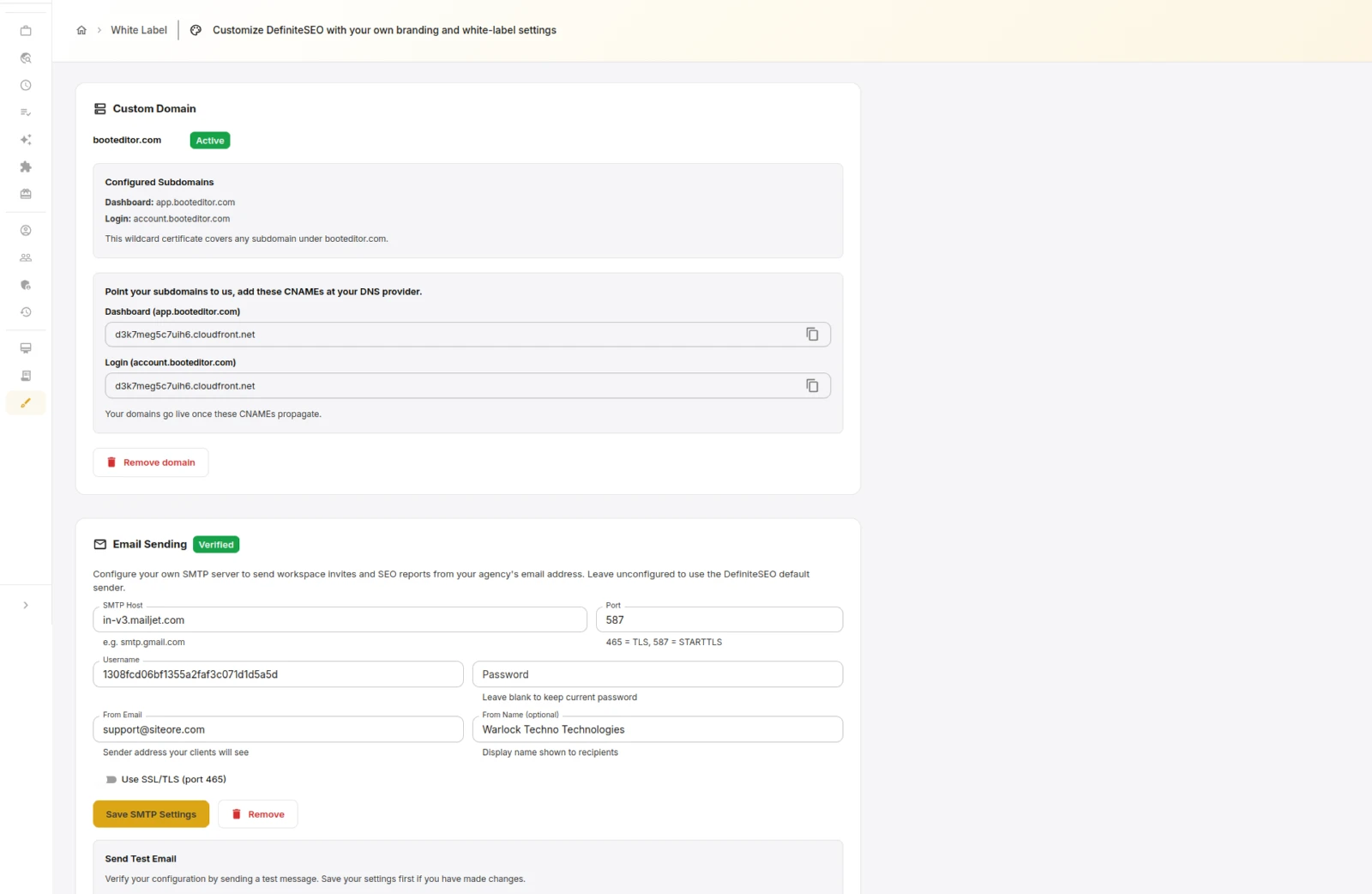Click the app.booteditor.com Dashboard subdomain text
The height and width of the screenshot is (894, 1372).
click(x=196, y=202)
